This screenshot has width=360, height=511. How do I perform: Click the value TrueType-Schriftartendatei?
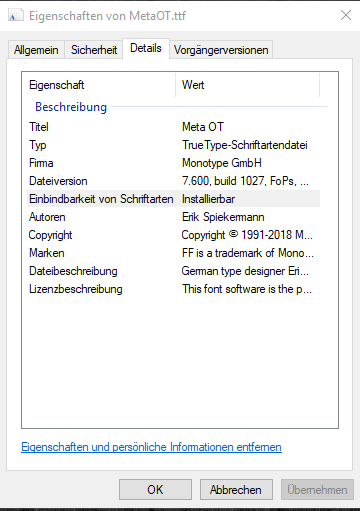[x=245, y=145]
